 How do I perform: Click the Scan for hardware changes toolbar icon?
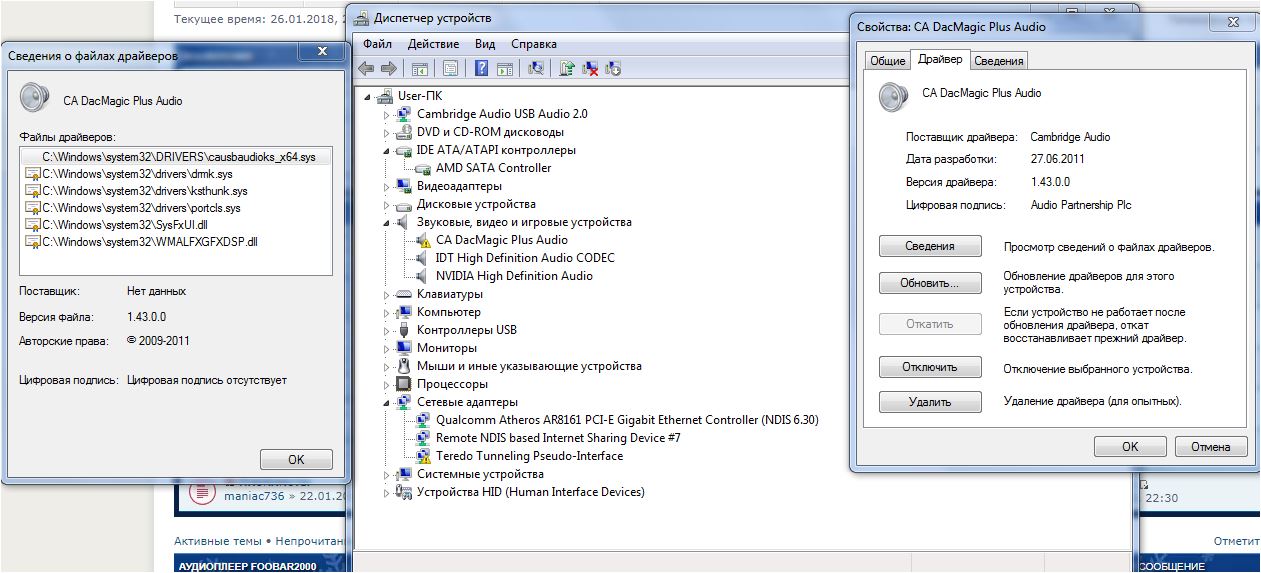536,69
